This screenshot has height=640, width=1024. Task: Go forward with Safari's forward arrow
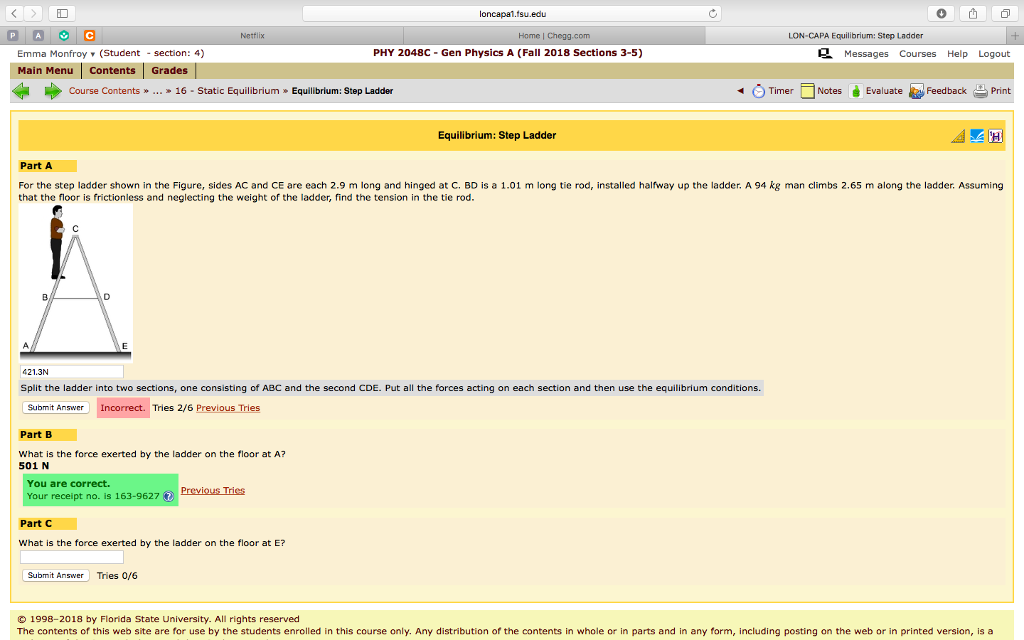(x=33, y=13)
